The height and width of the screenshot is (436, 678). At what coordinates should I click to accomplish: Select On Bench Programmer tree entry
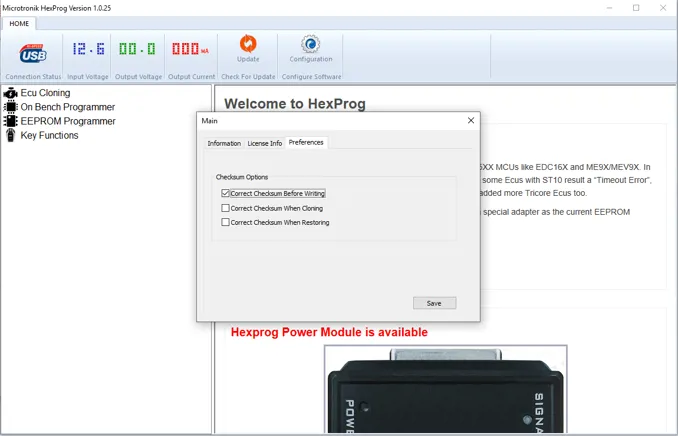click(x=67, y=107)
